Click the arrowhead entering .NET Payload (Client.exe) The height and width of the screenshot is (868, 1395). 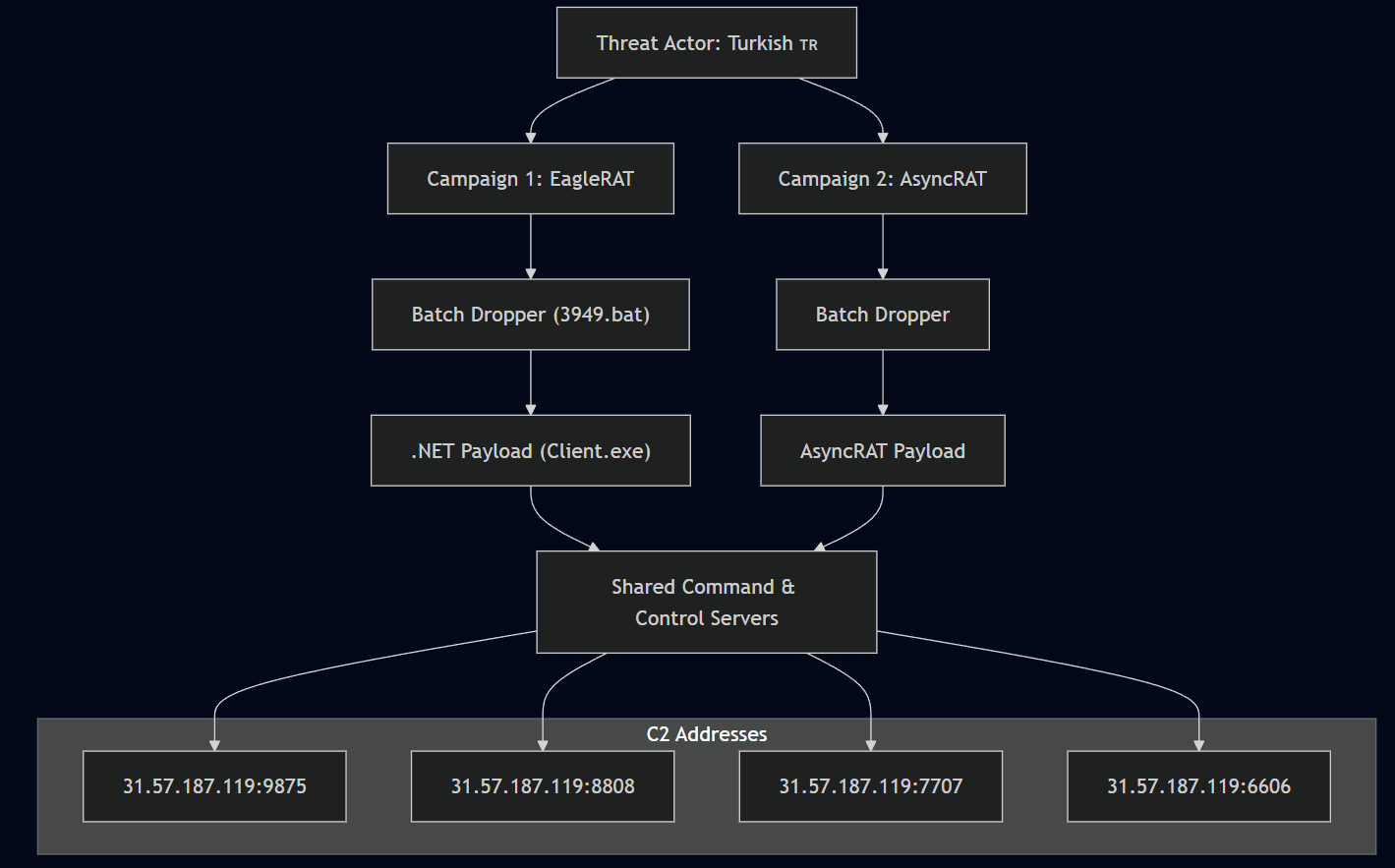pos(531,408)
